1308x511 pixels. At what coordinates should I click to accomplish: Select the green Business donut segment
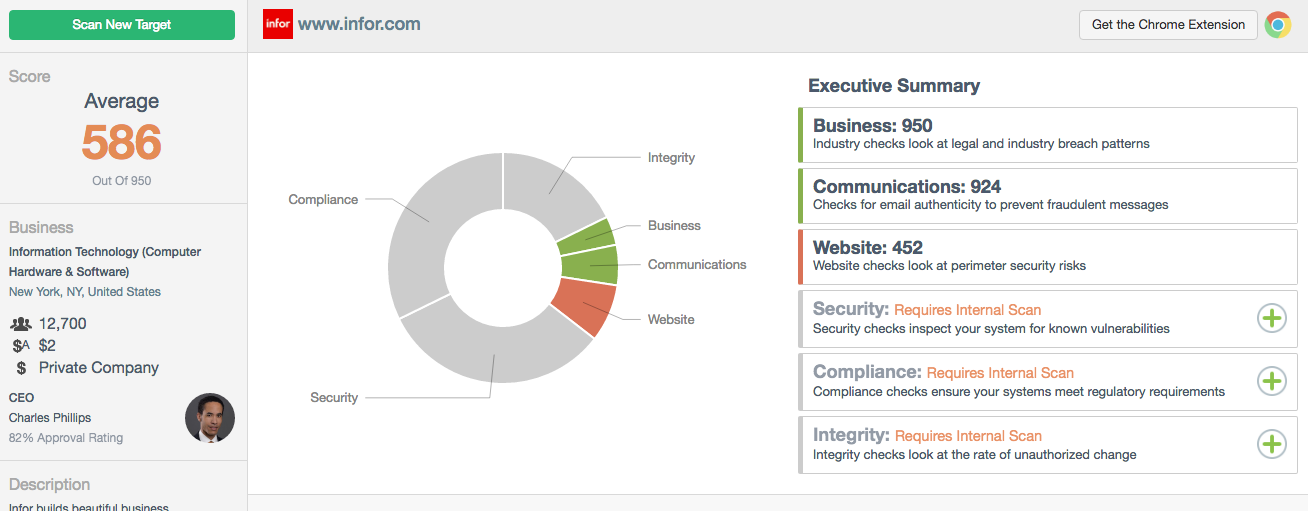tap(587, 236)
